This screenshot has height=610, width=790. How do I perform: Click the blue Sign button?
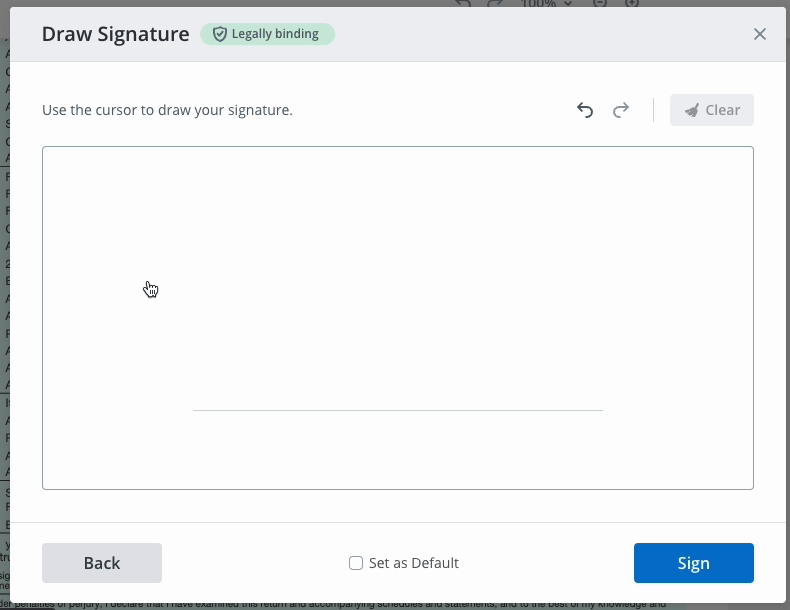(693, 563)
